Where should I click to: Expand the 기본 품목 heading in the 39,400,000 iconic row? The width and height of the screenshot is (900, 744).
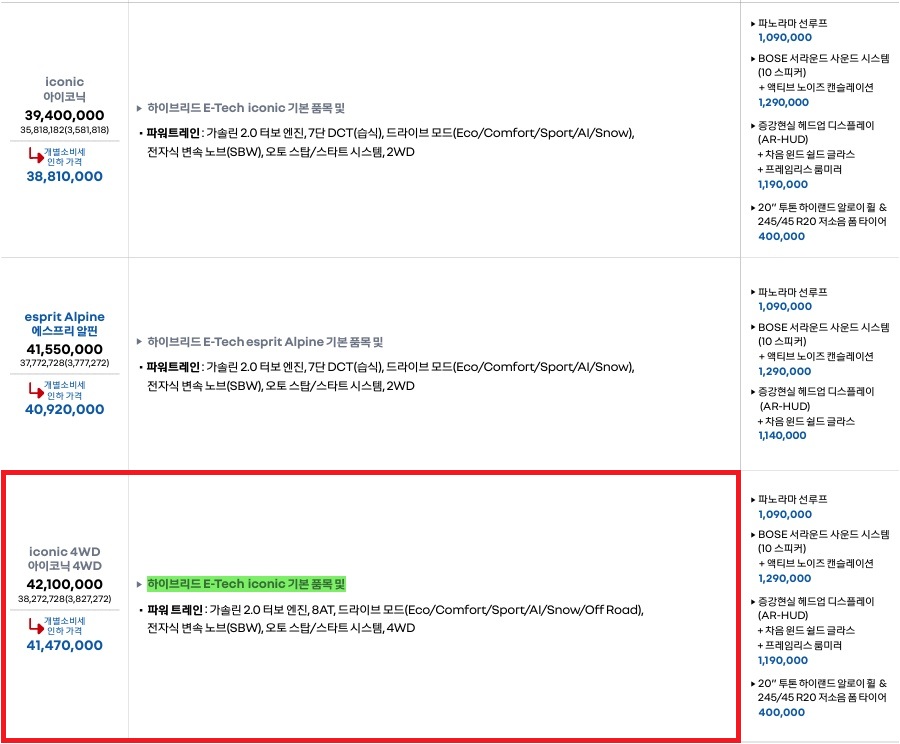(246, 108)
